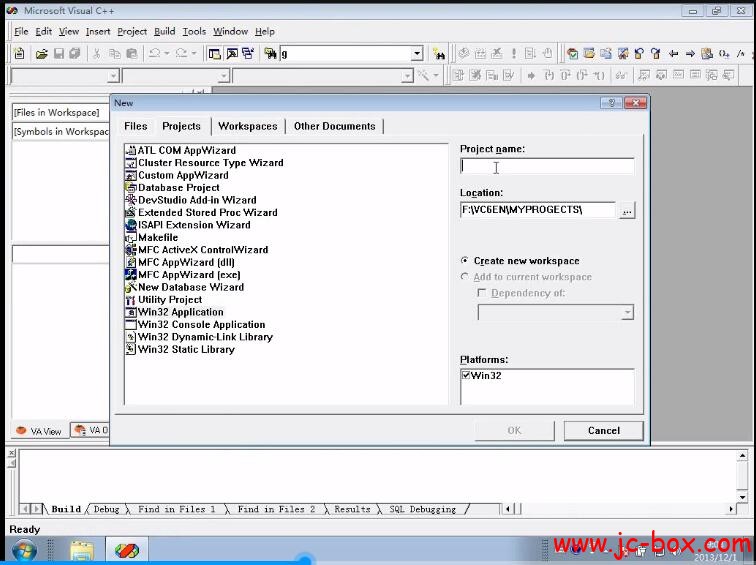This screenshot has height=565, width=756.
Task: Click the Windows Start button
Action: (x=24, y=551)
